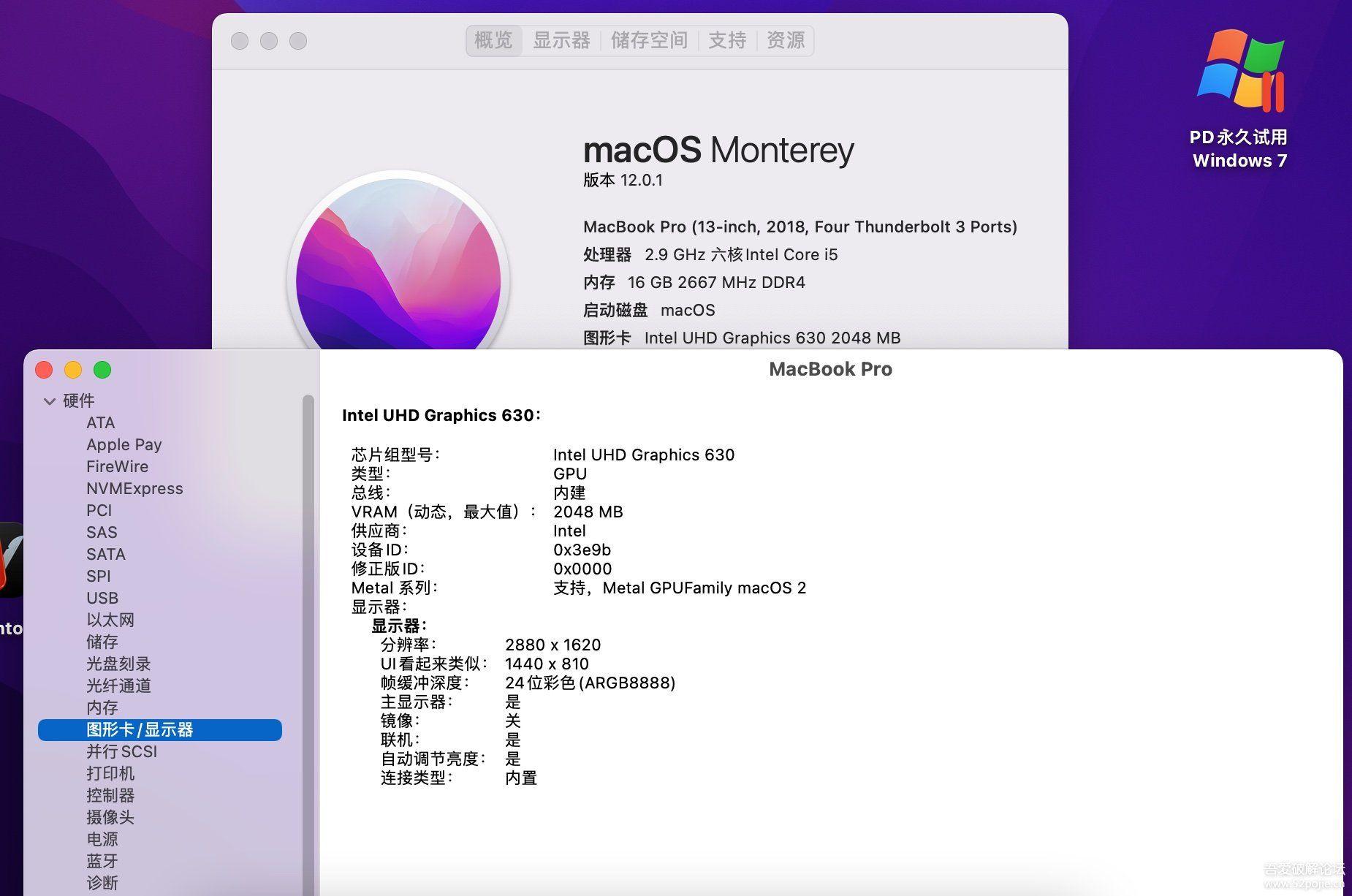Open the 蓝牙 sidebar entry
The height and width of the screenshot is (896, 1352).
coord(102,861)
